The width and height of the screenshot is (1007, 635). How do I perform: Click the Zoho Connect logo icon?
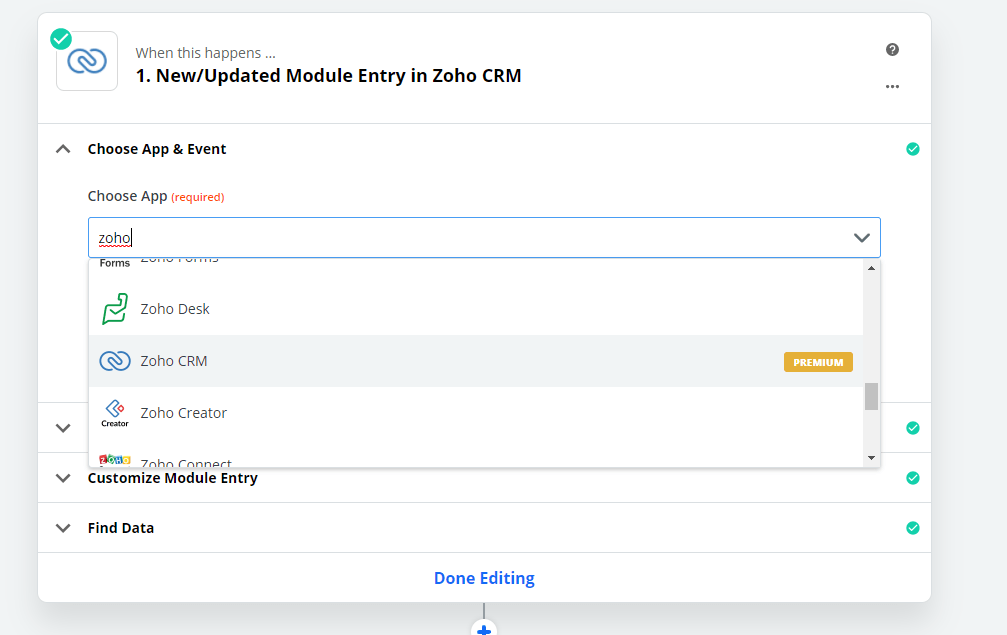point(115,460)
